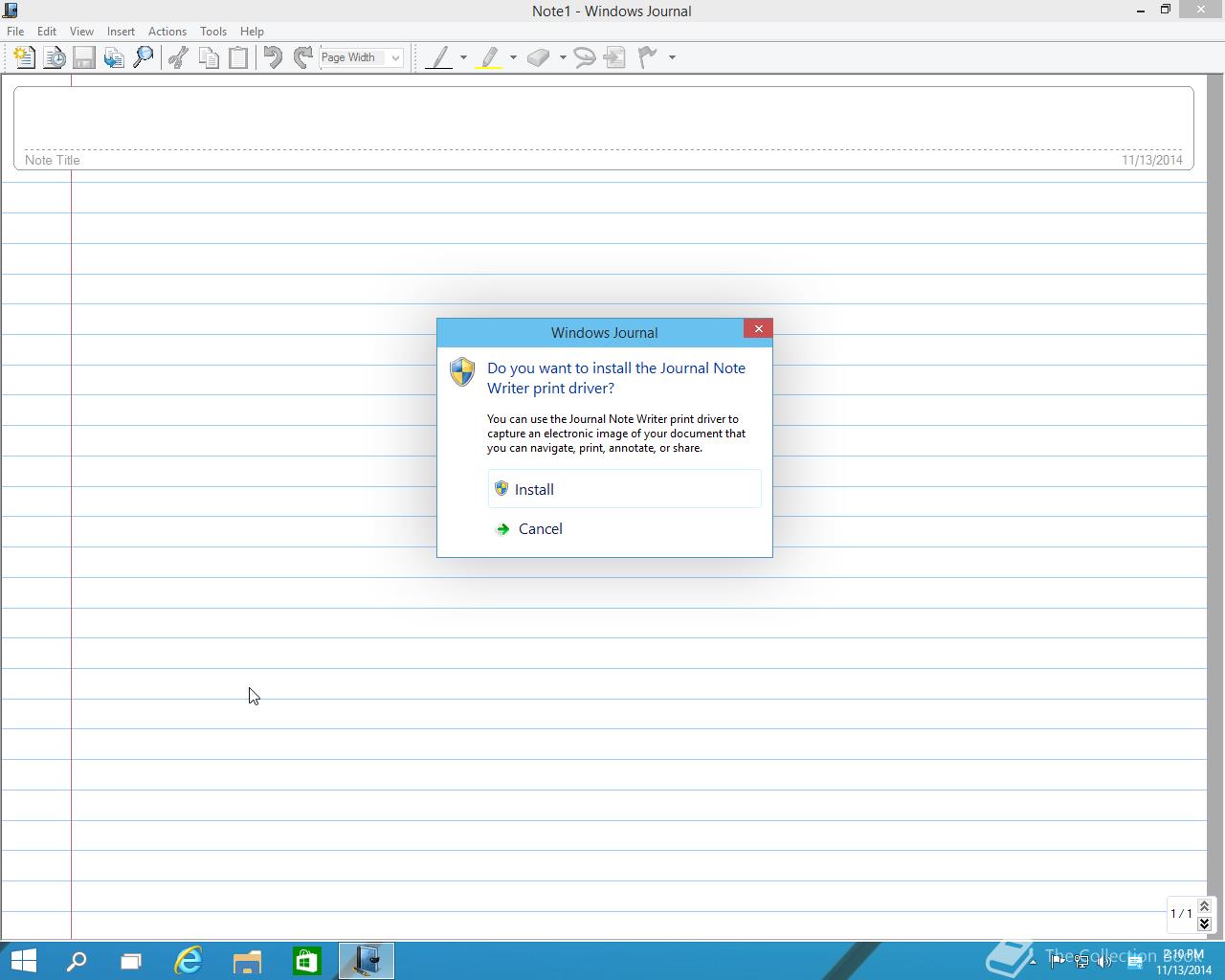The width and height of the screenshot is (1225, 980).
Task: Click the Action Center flag tray icon
Action: (1058, 962)
